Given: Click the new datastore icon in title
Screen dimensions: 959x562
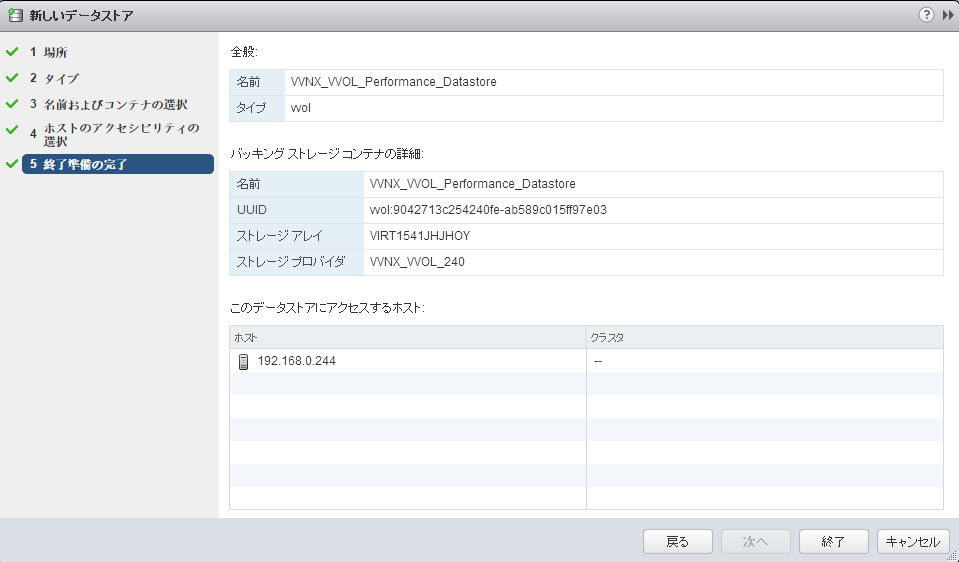Looking at the screenshot, I should tap(15, 15).
